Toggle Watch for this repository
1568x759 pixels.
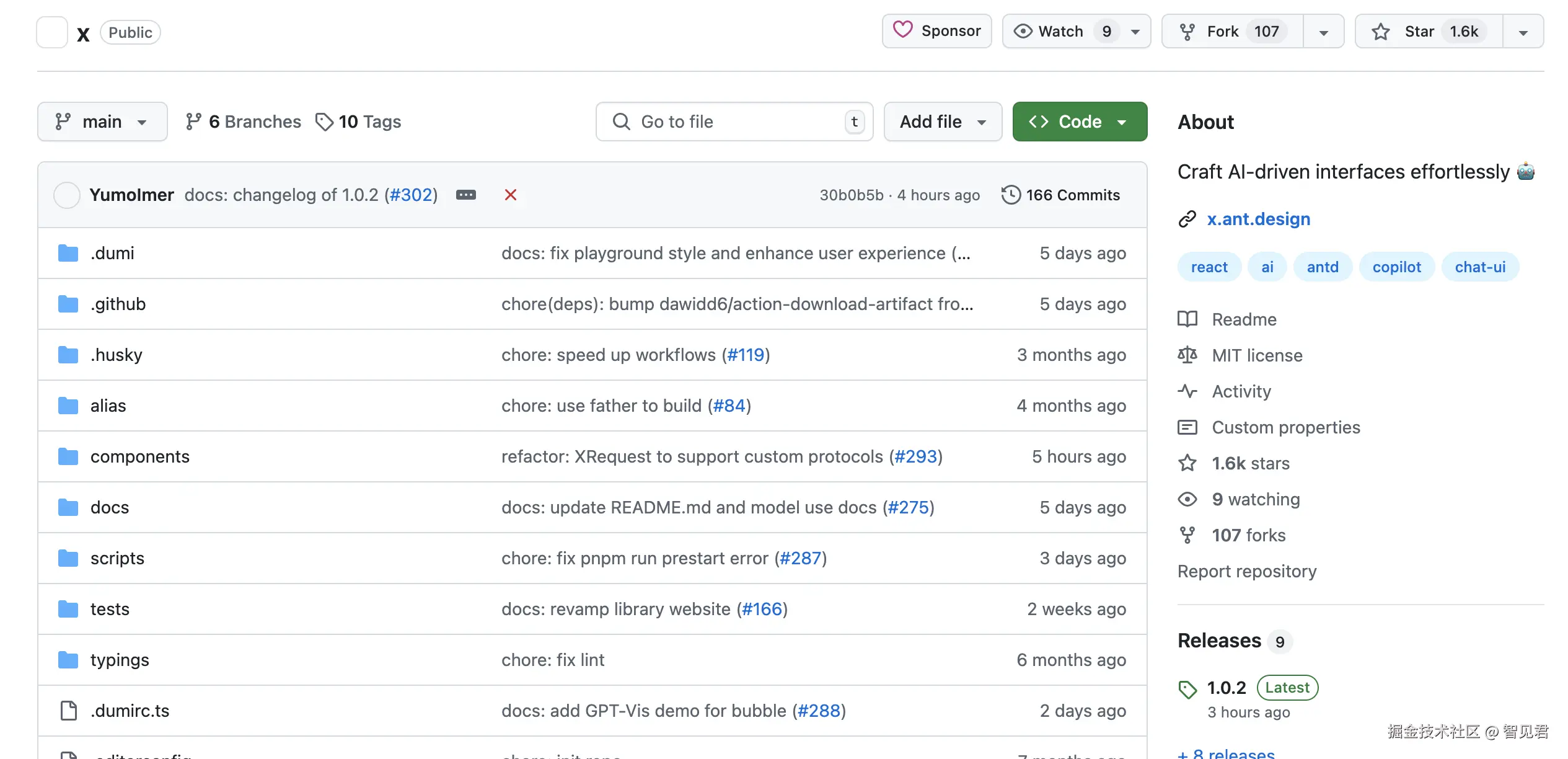(x=1061, y=31)
